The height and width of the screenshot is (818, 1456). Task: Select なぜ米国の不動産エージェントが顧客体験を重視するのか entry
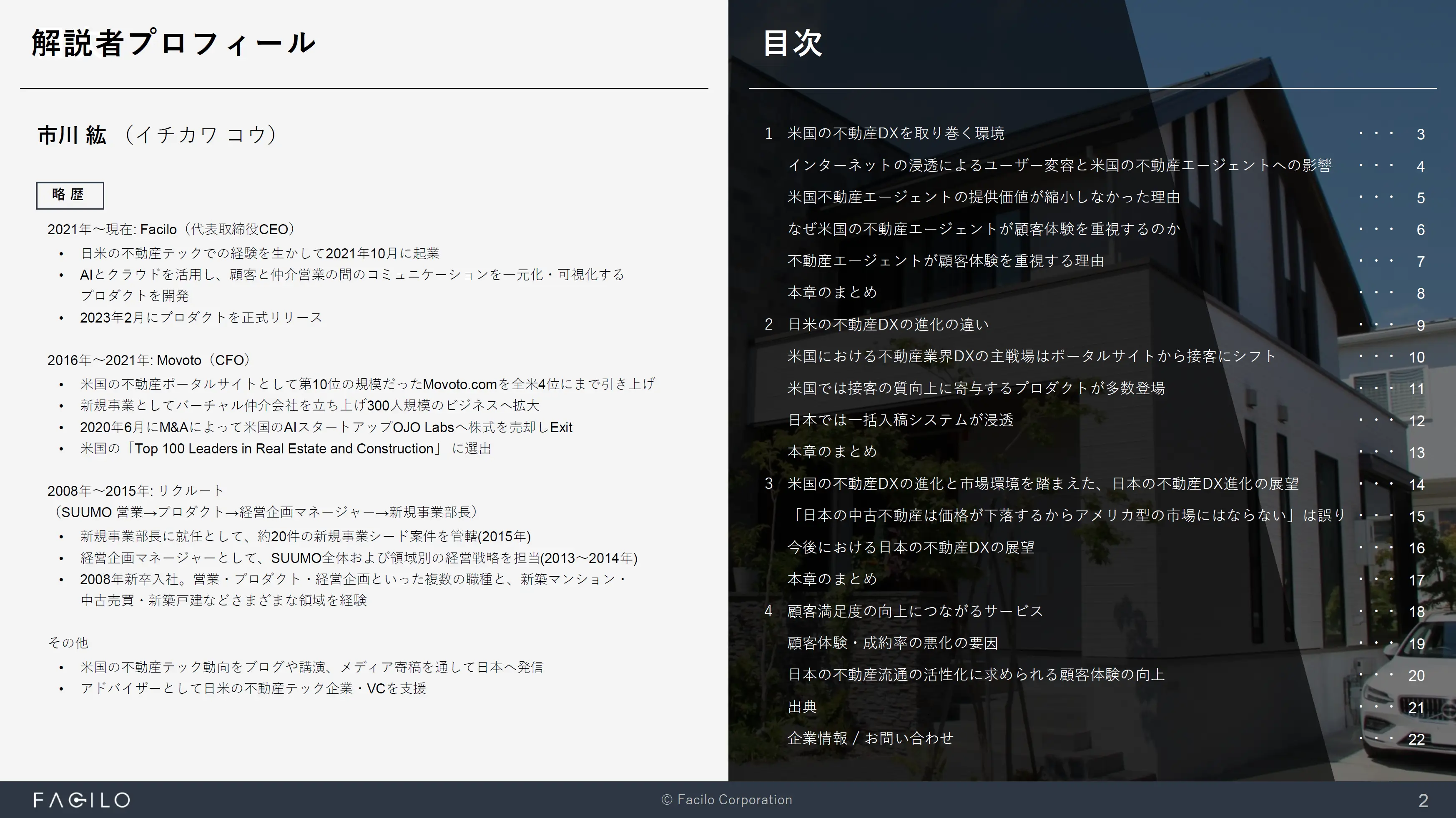click(x=984, y=229)
